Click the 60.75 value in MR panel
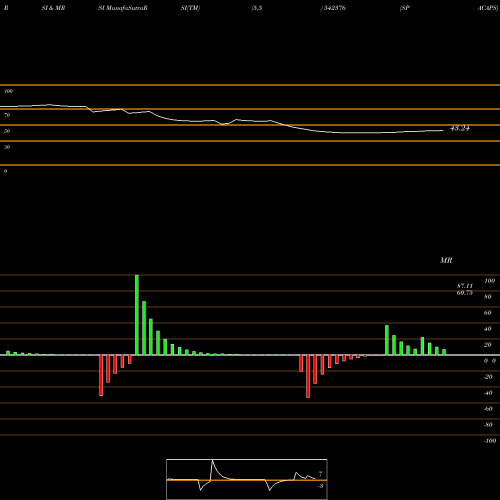The image size is (500, 500). coord(465,293)
